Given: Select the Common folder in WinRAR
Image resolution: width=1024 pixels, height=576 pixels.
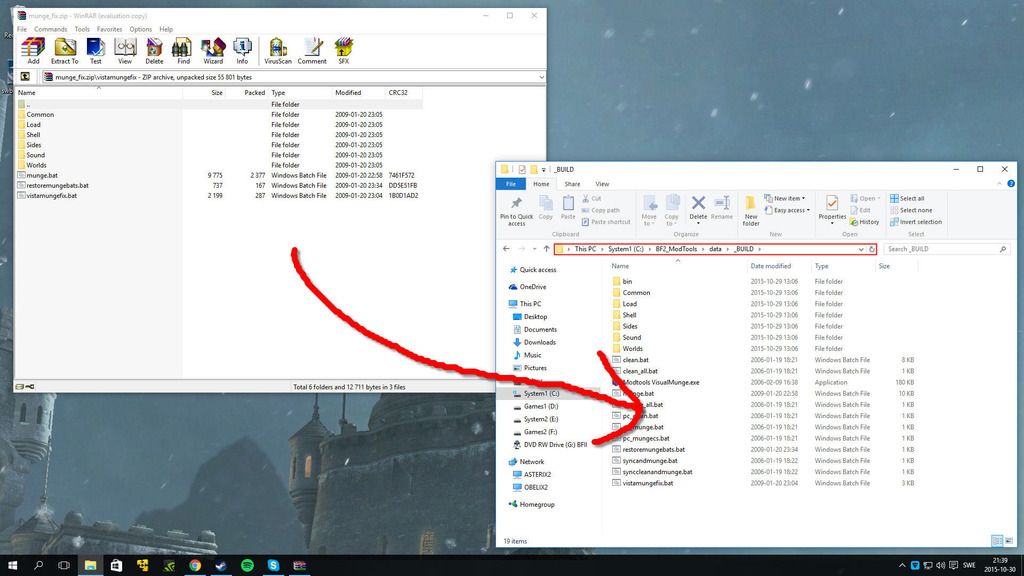Looking at the screenshot, I should click(x=40, y=114).
